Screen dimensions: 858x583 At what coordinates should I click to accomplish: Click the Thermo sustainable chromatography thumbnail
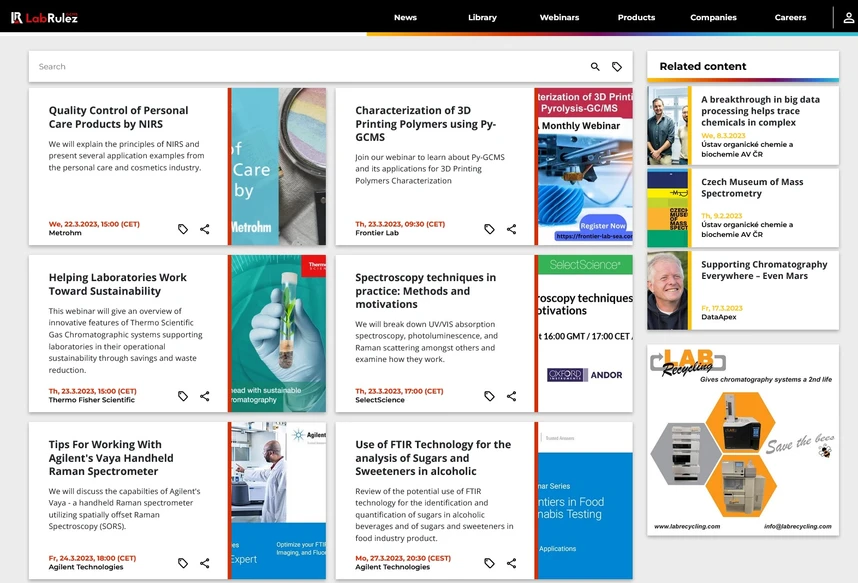click(x=277, y=333)
